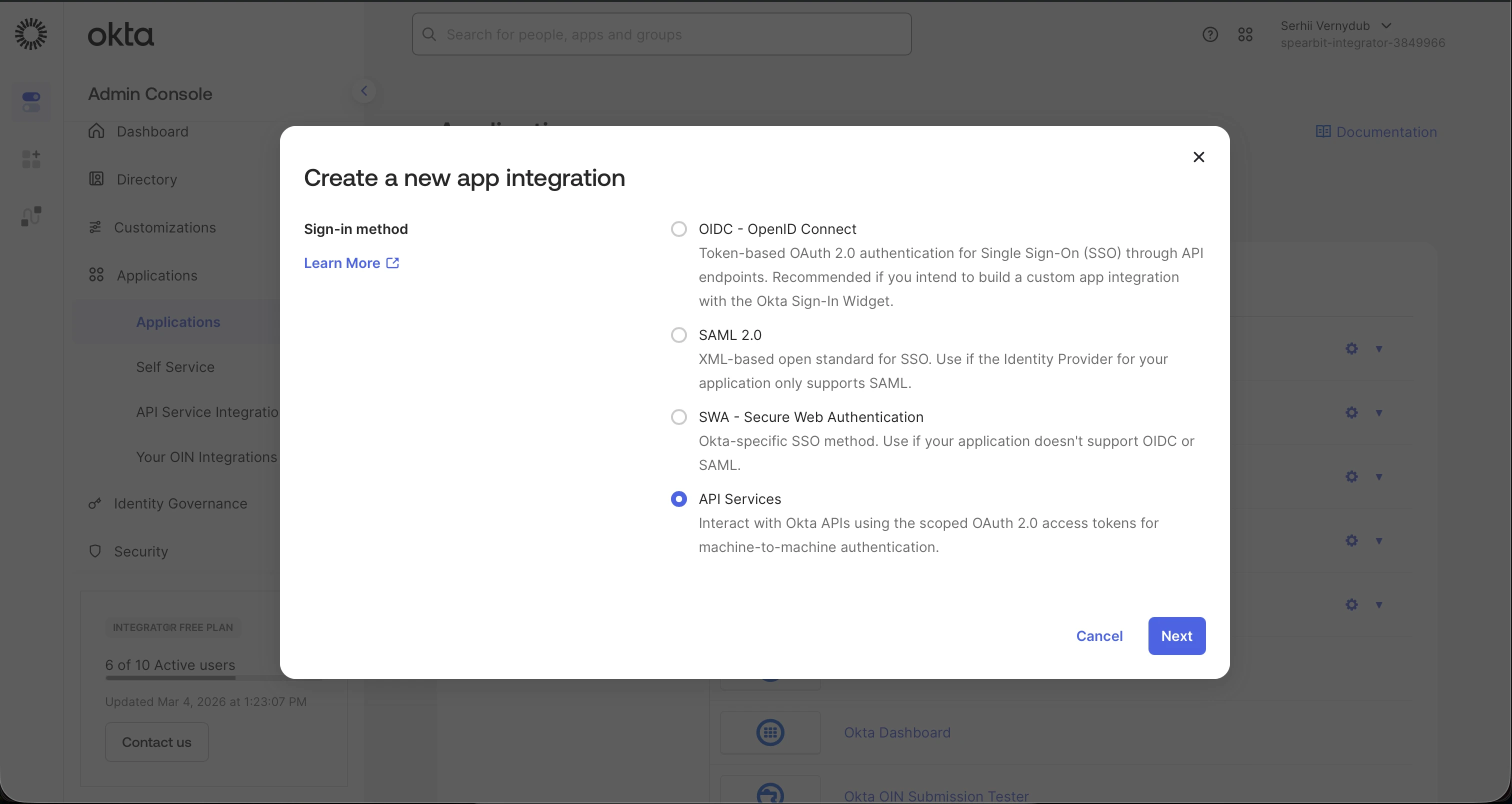Click the Security shield icon
The height and width of the screenshot is (804, 1512).
point(95,551)
